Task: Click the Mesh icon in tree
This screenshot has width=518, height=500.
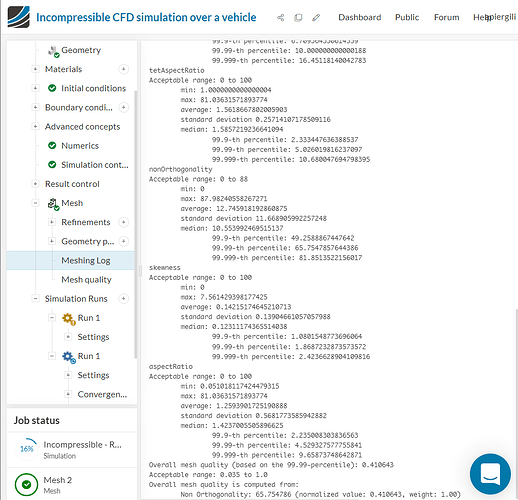Action: click(53, 204)
